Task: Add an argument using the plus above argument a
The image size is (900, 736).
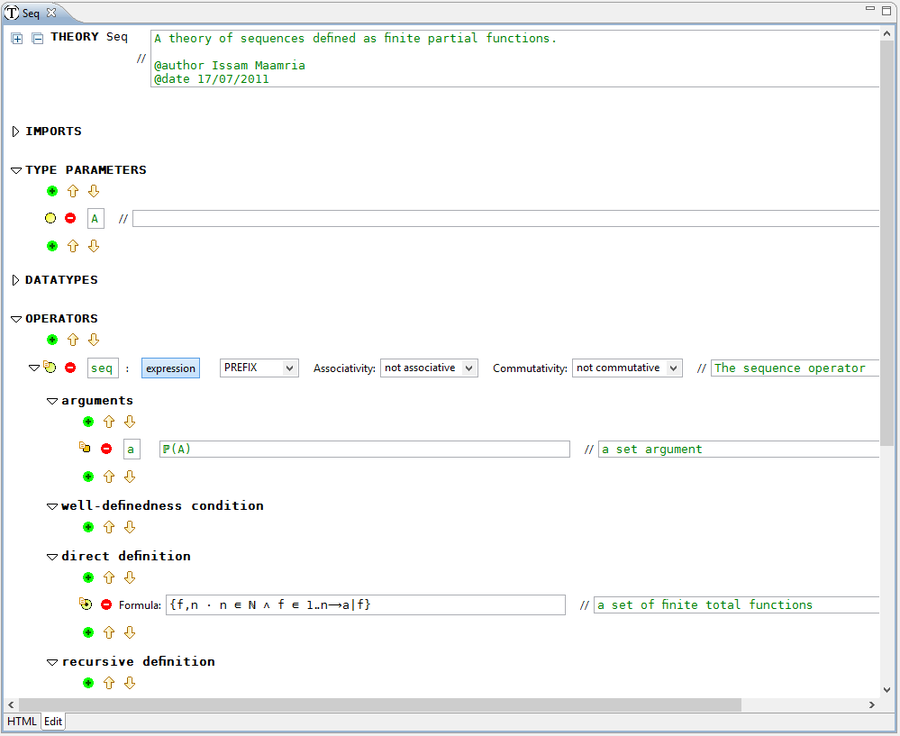Action: tap(88, 421)
